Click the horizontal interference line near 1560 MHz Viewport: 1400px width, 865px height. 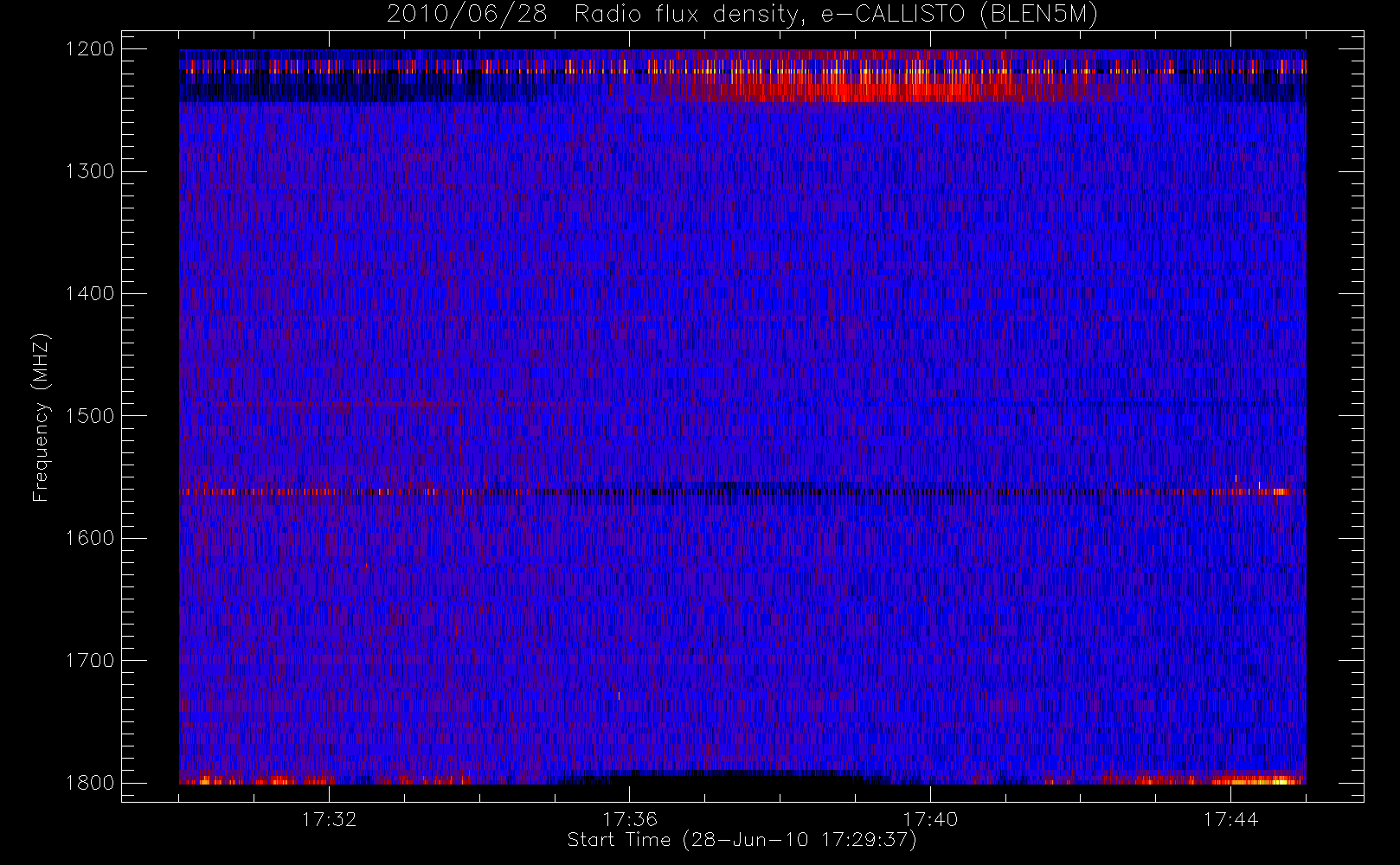click(742, 491)
